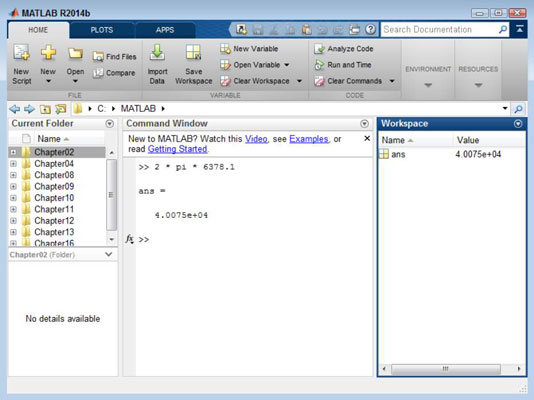Minimize the toolstrip with the collapse arrow

519,29
